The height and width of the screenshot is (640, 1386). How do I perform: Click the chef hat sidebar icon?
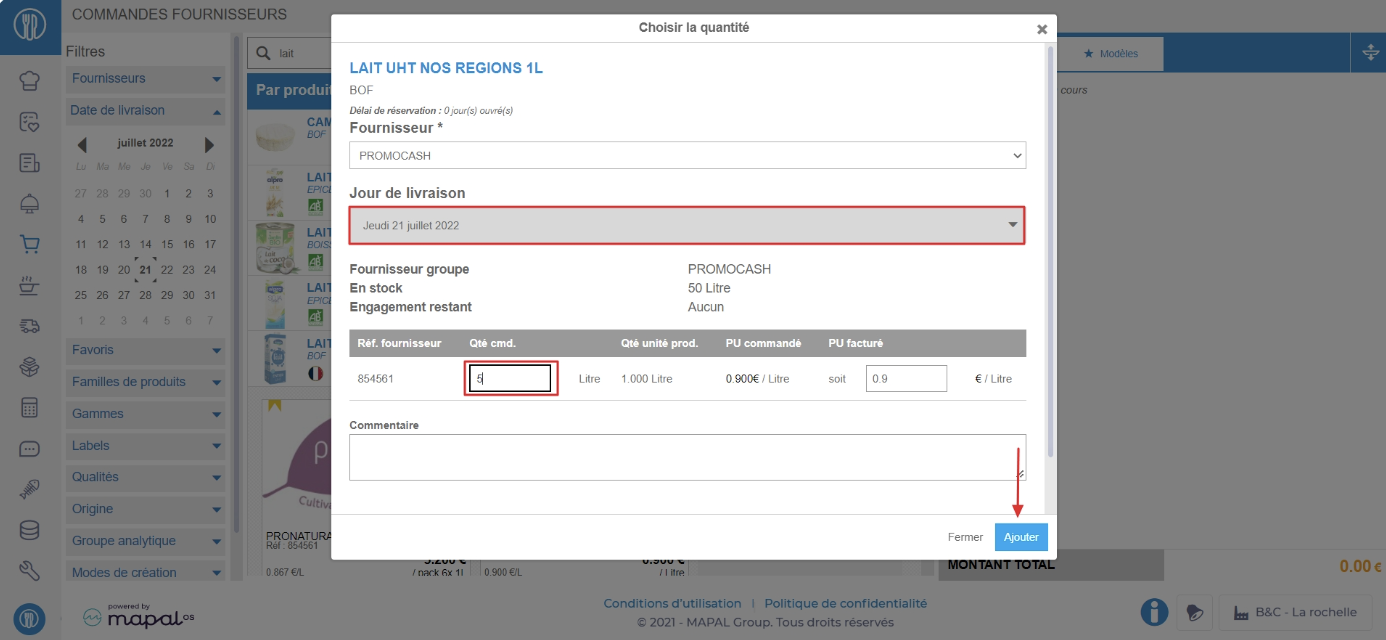tap(30, 81)
